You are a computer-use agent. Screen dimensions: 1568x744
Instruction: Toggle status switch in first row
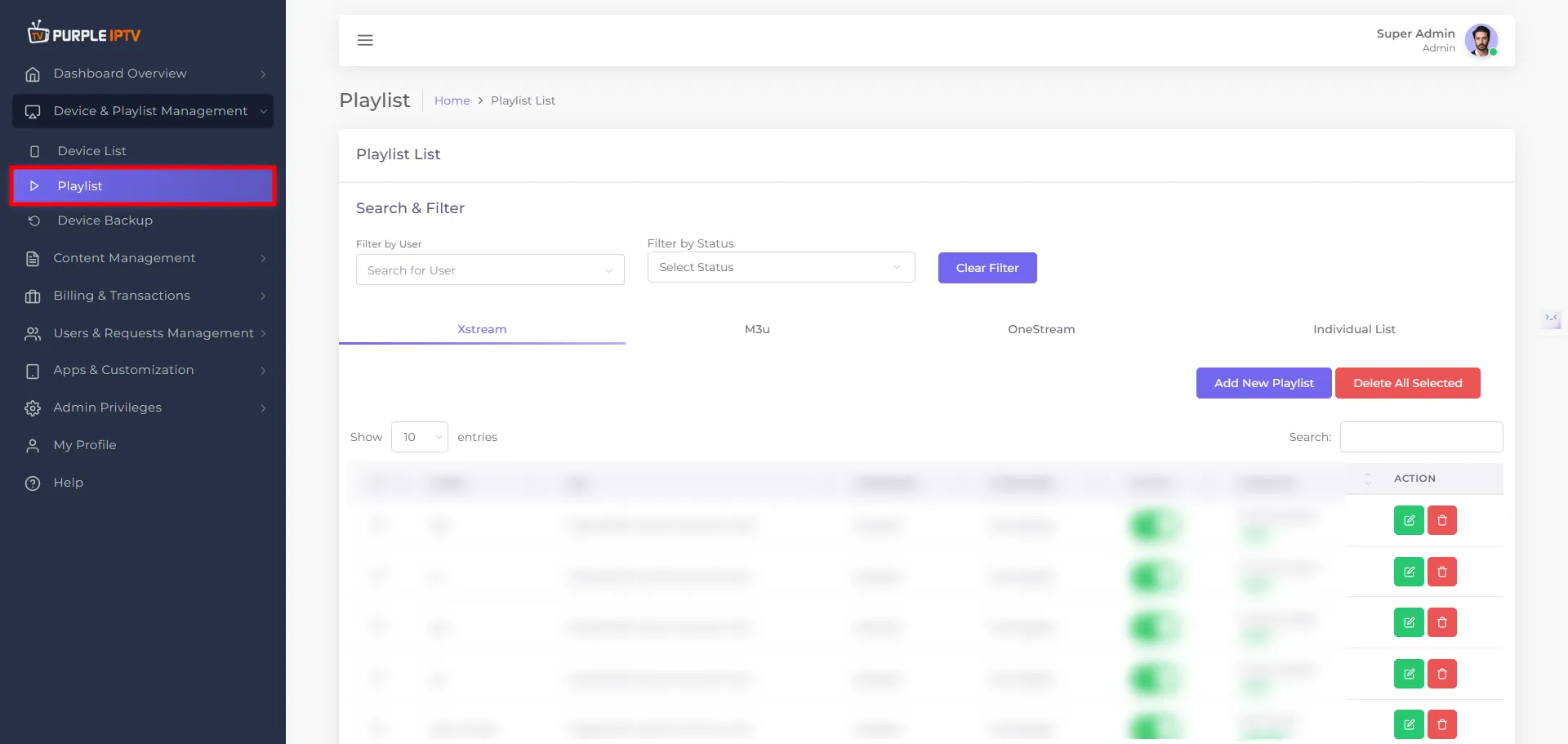1155,525
